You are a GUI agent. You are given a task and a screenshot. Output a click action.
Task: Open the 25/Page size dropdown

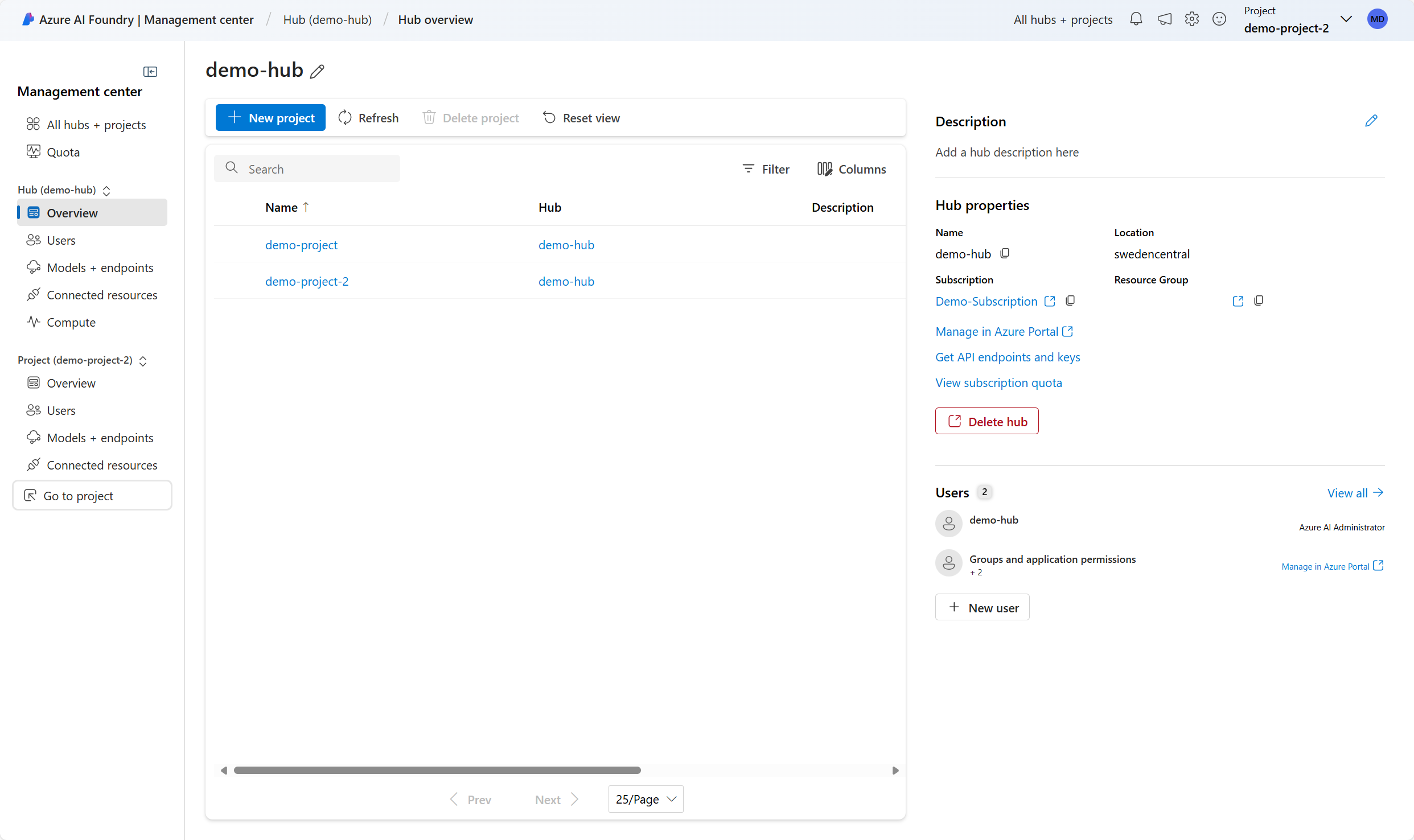tap(646, 799)
